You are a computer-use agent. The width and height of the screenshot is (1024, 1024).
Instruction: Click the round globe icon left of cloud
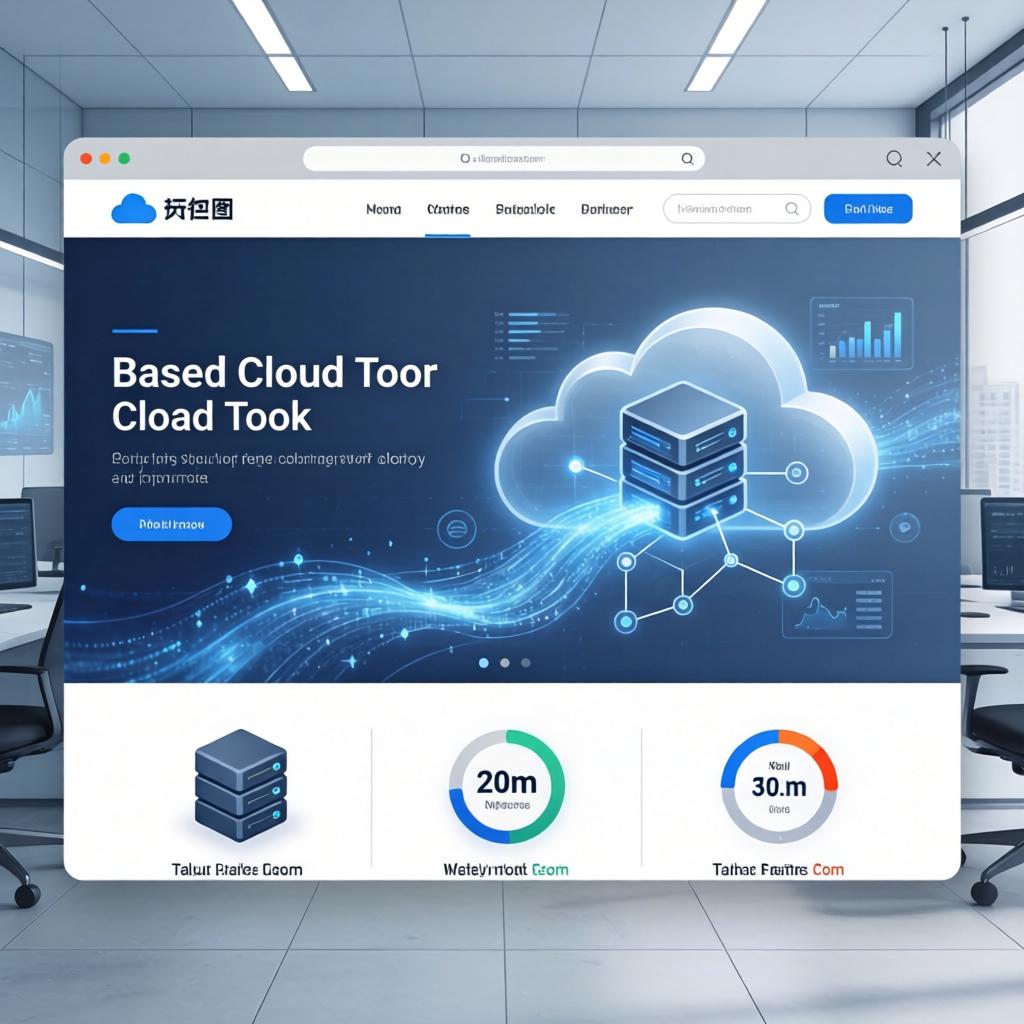click(457, 527)
